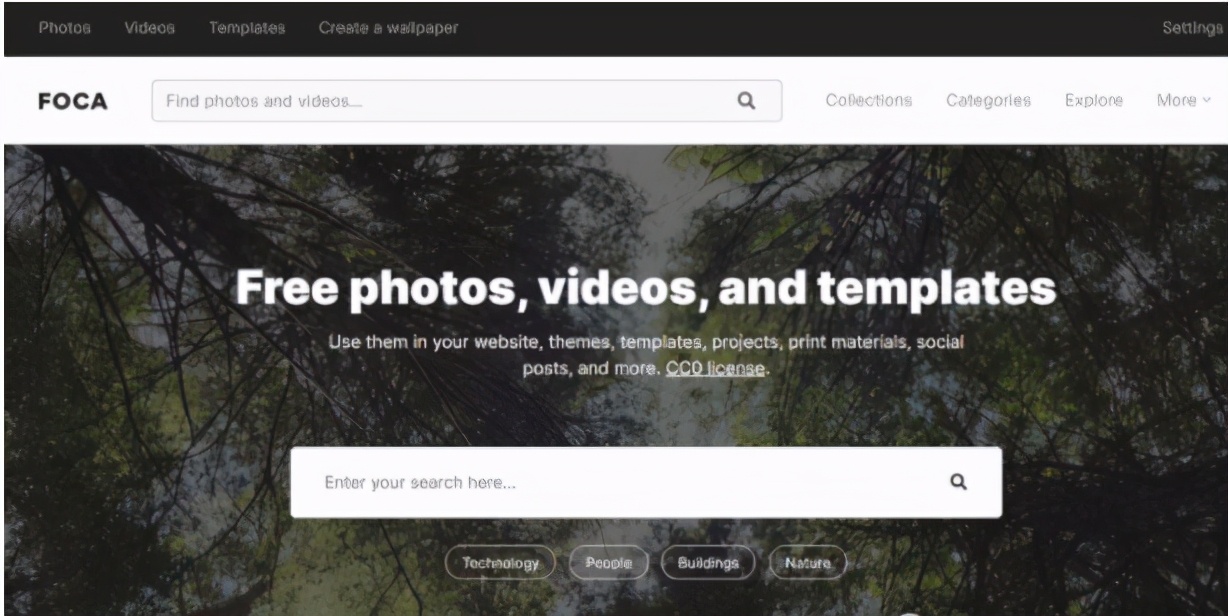1228x616 pixels.
Task: Open the Photos tab in the top bar
Action: tap(64, 28)
